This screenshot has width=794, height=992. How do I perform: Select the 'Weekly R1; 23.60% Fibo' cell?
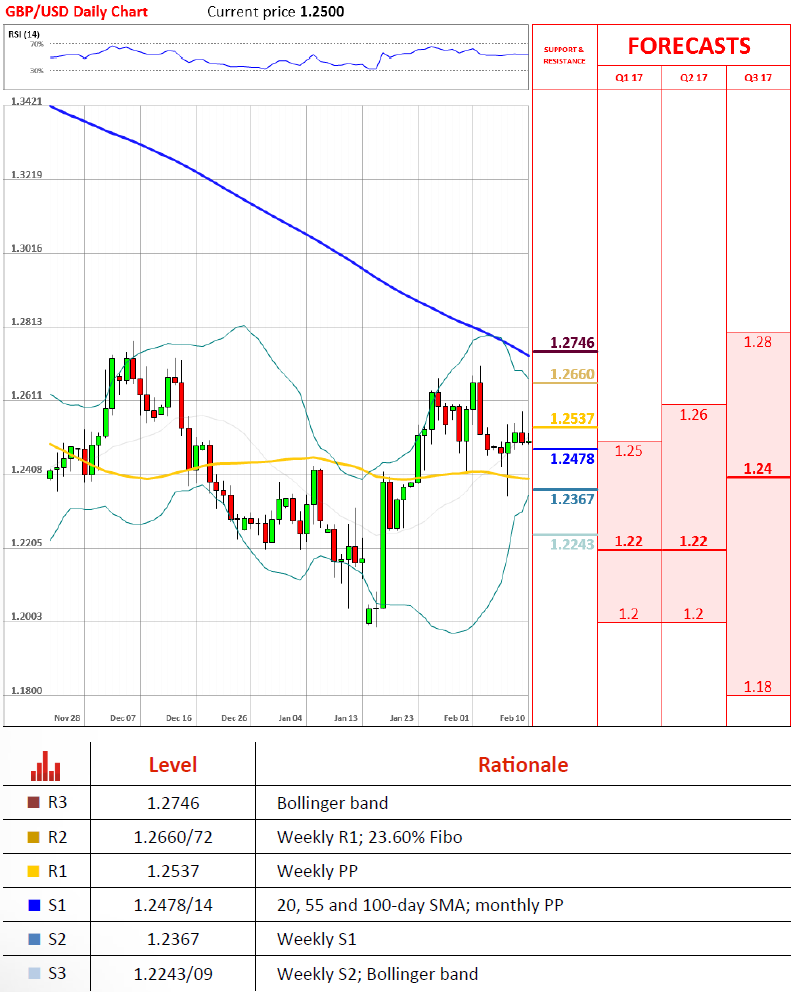(369, 837)
